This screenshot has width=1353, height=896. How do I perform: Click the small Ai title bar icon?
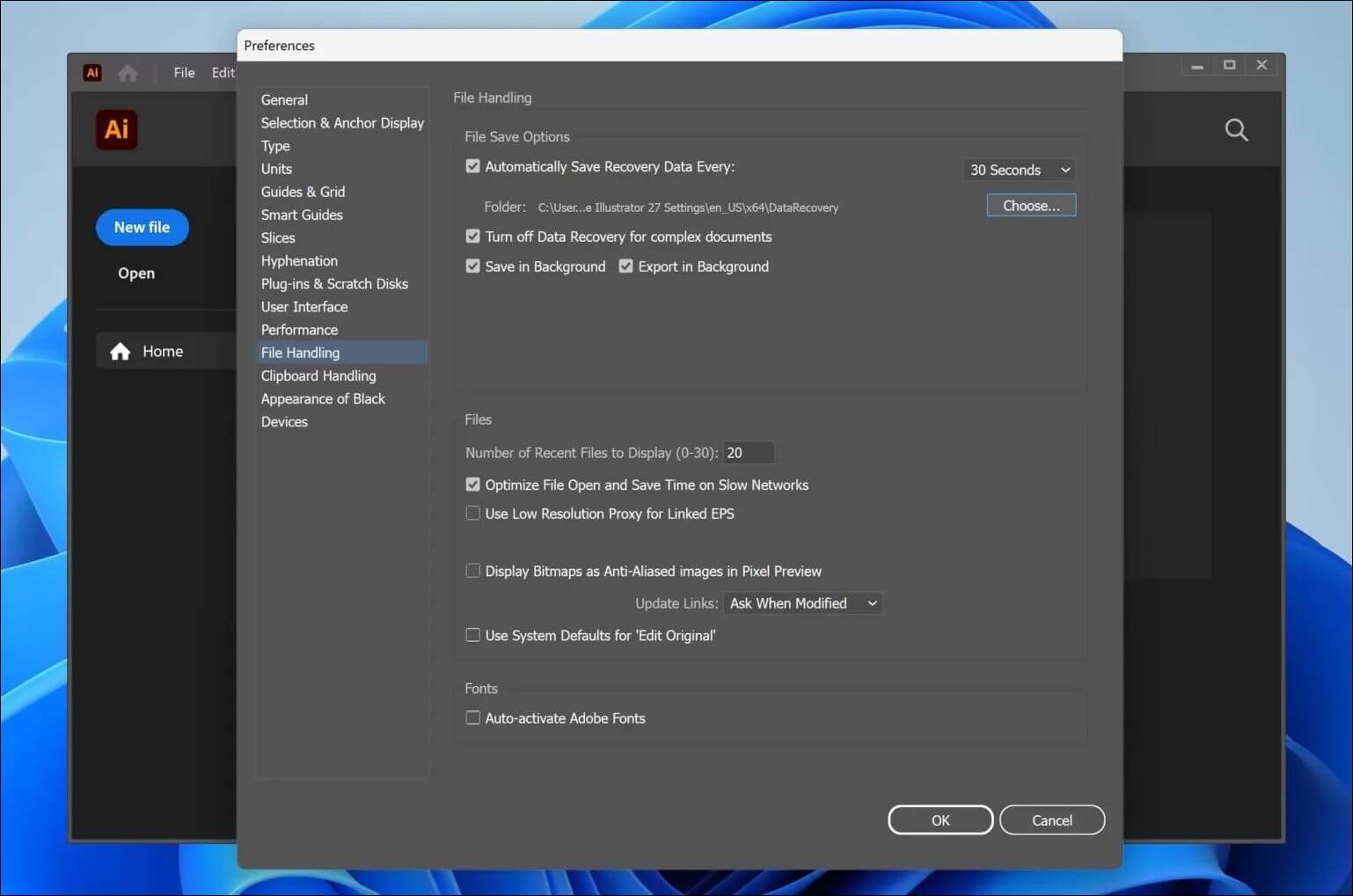(x=92, y=73)
